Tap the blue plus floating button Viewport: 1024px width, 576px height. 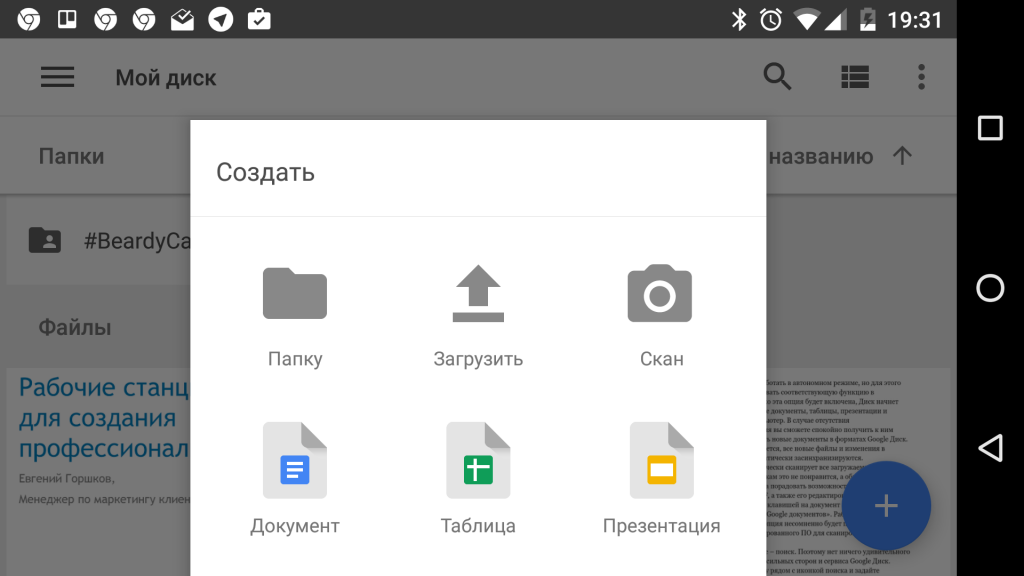point(885,506)
